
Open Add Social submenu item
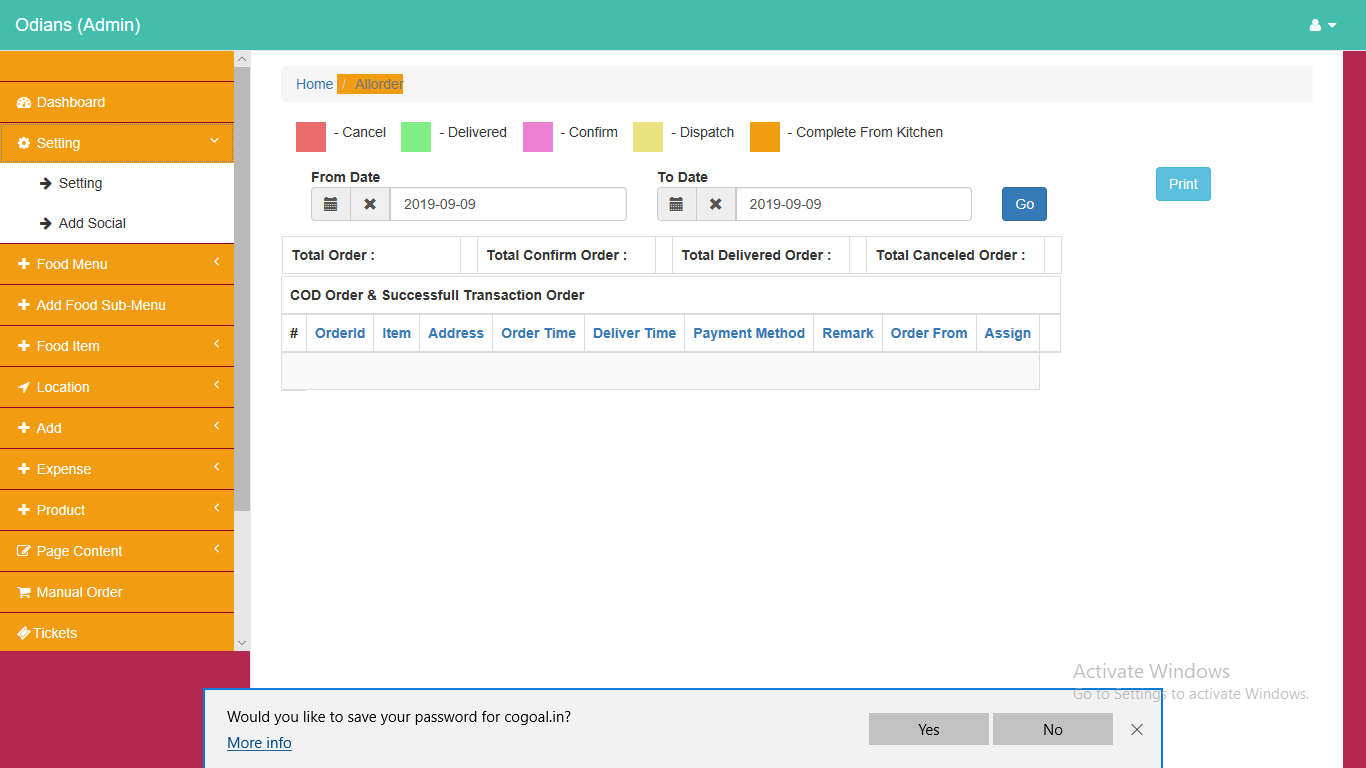click(x=92, y=223)
